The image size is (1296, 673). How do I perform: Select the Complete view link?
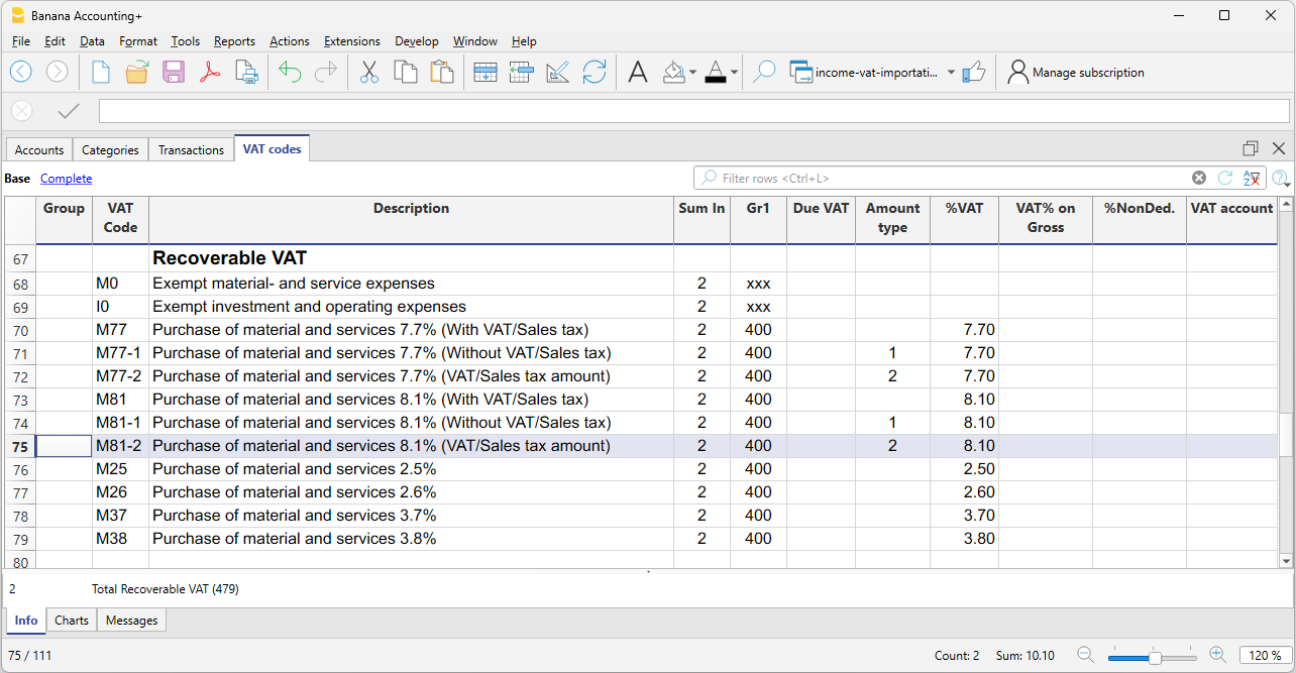tap(66, 178)
